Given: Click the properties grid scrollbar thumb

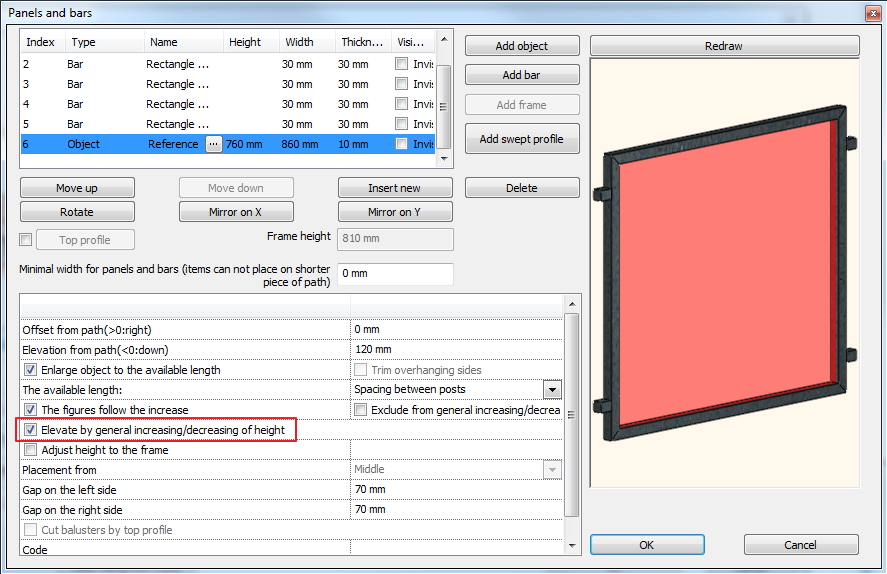Looking at the screenshot, I should pos(572,415).
